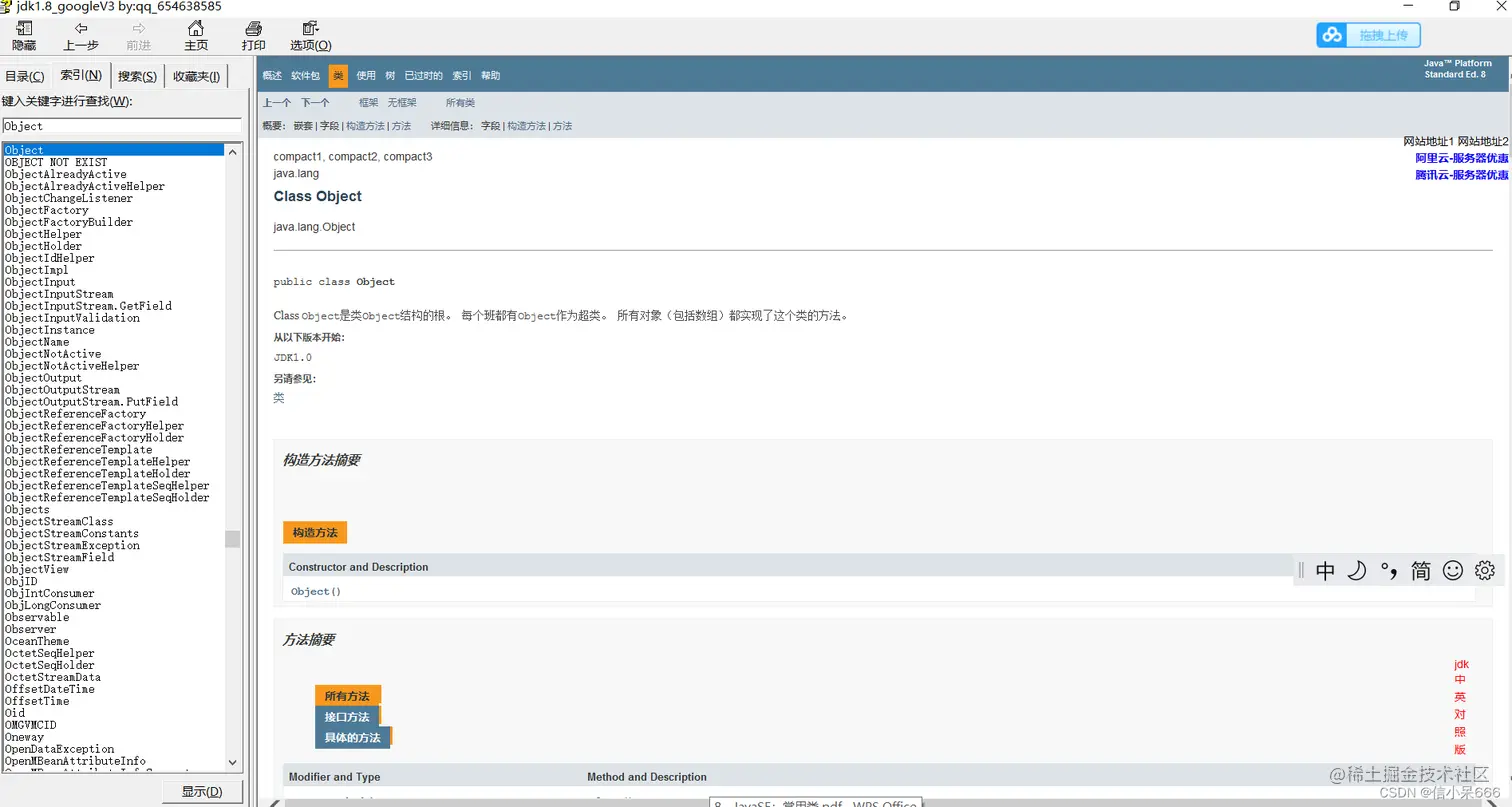Toggle IME punctuation icon
1512x807 pixels.
(1389, 571)
